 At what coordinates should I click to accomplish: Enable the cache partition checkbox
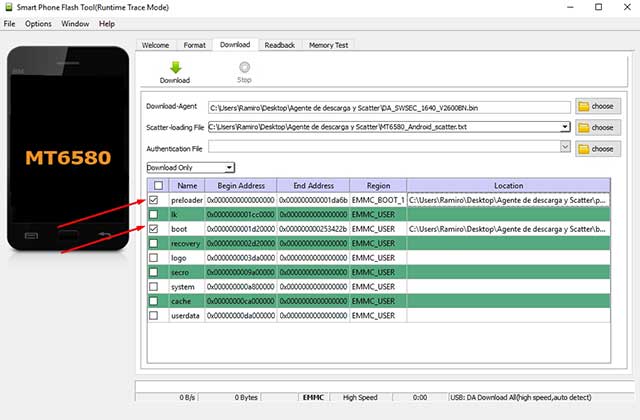click(x=153, y=301)
